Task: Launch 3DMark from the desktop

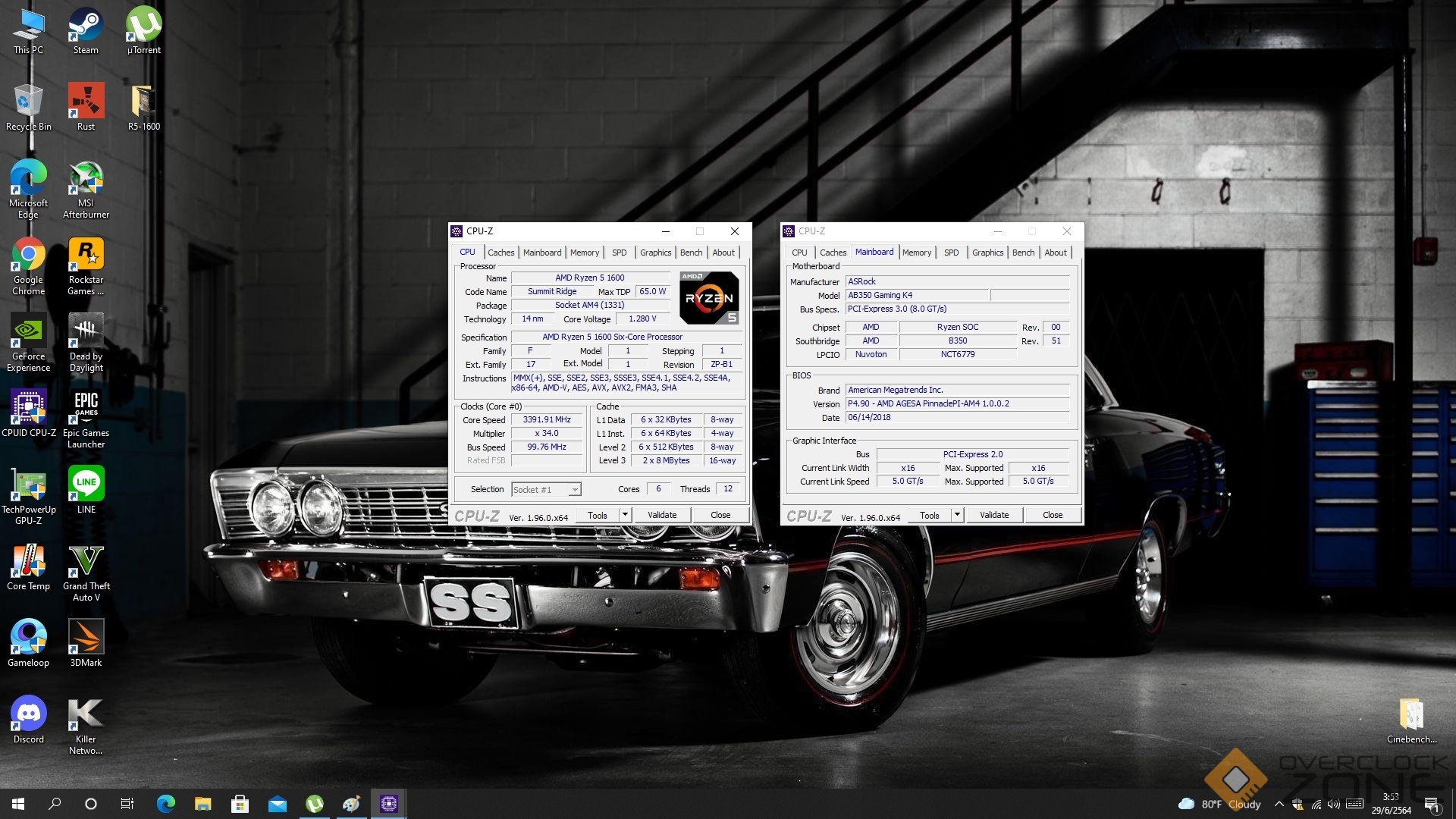Action: click(x=86, y=640)
